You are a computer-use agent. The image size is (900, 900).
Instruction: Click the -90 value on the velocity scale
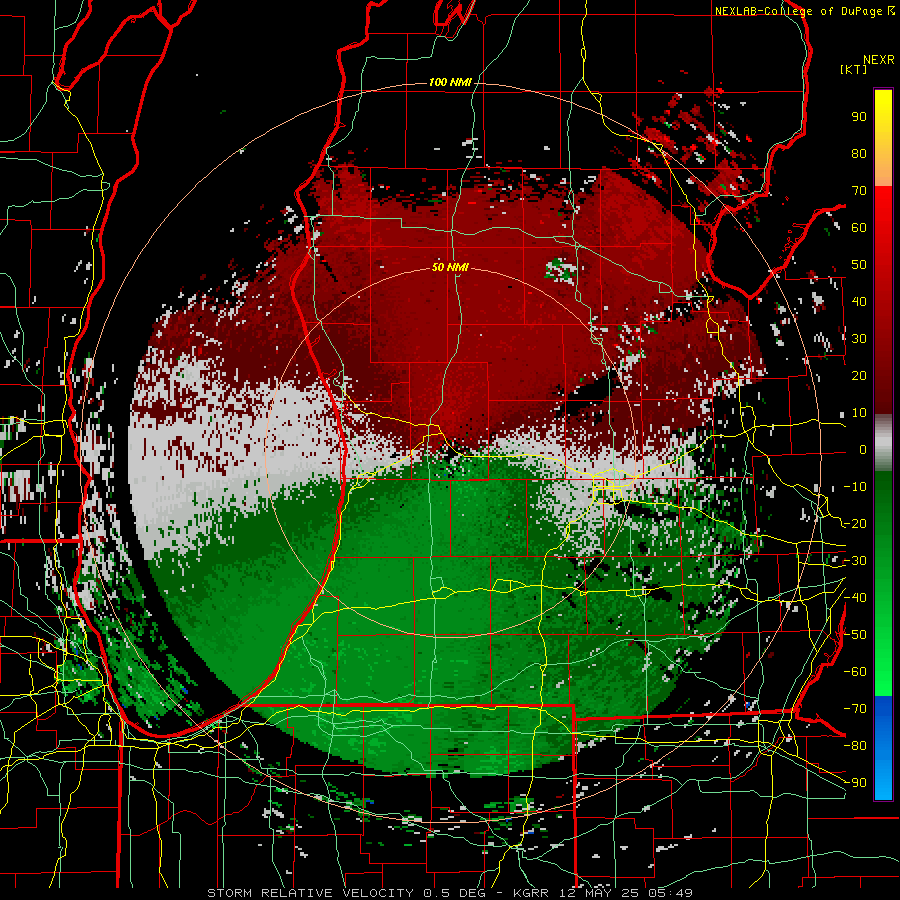[x=855, y=783]
